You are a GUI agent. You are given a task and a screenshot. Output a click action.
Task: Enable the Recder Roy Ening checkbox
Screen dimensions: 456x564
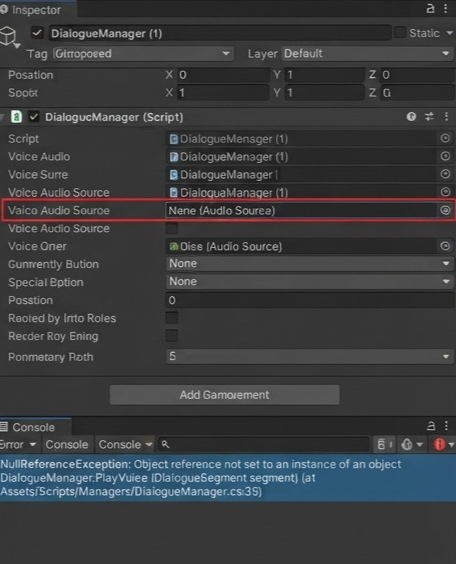[x=172, y=336]
